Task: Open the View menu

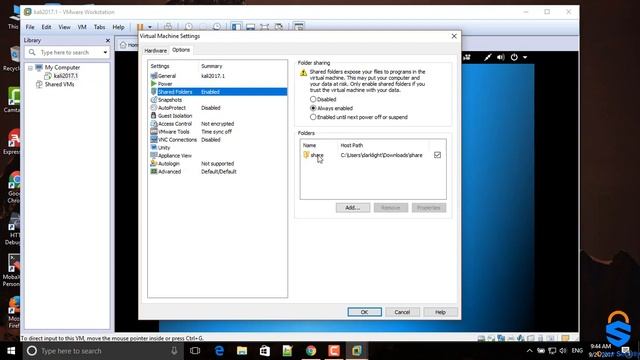Action: tap(64, 27)
